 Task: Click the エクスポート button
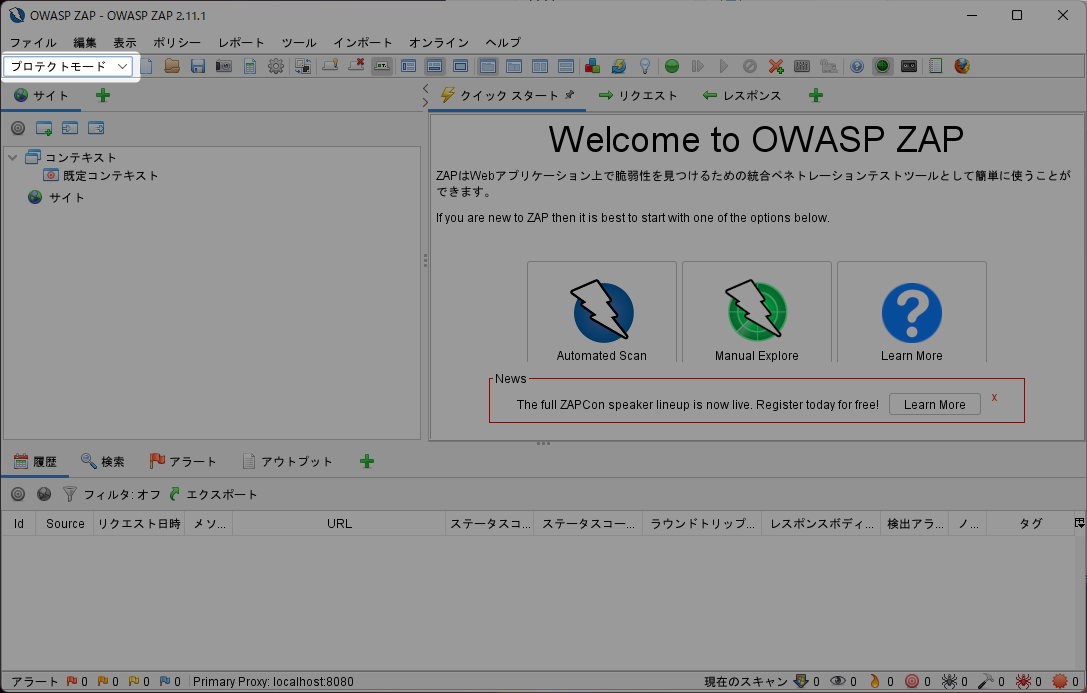[x=214, y=495]
